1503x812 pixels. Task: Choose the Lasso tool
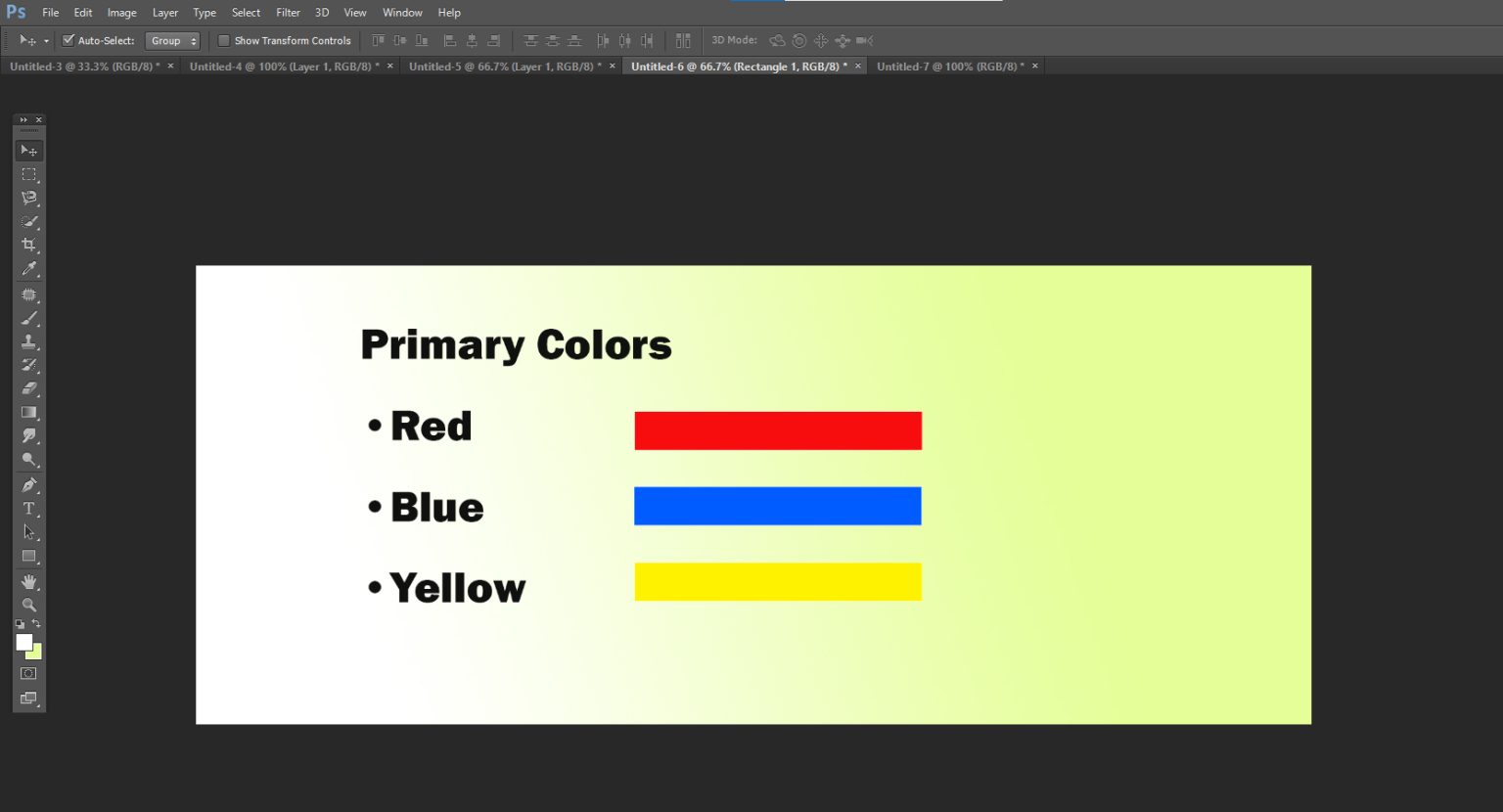(x=29, y=198)
